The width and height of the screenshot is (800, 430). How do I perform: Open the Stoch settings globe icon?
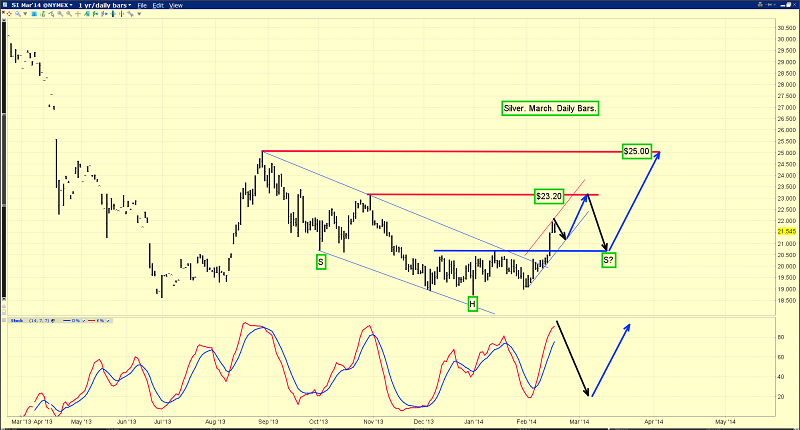(x=53, y=320)
